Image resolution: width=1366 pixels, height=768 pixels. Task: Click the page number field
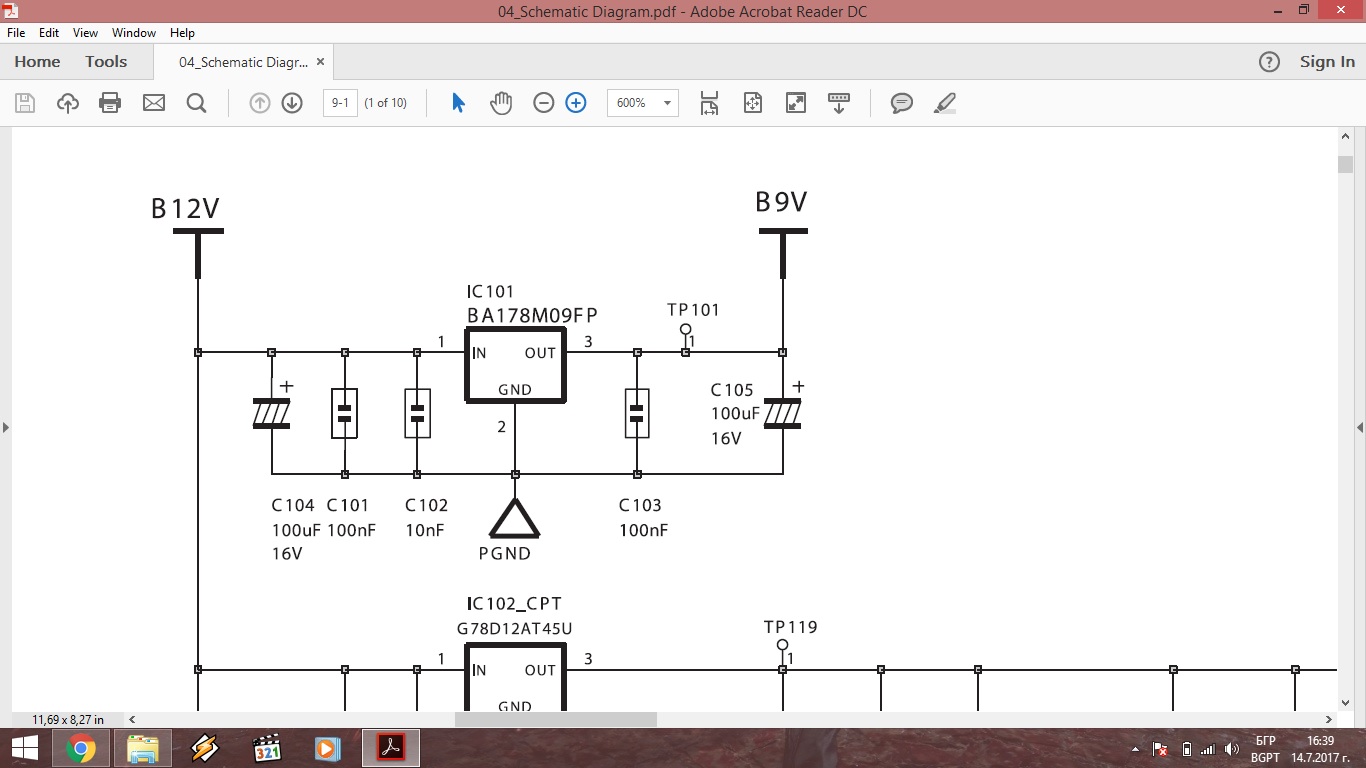340,103
